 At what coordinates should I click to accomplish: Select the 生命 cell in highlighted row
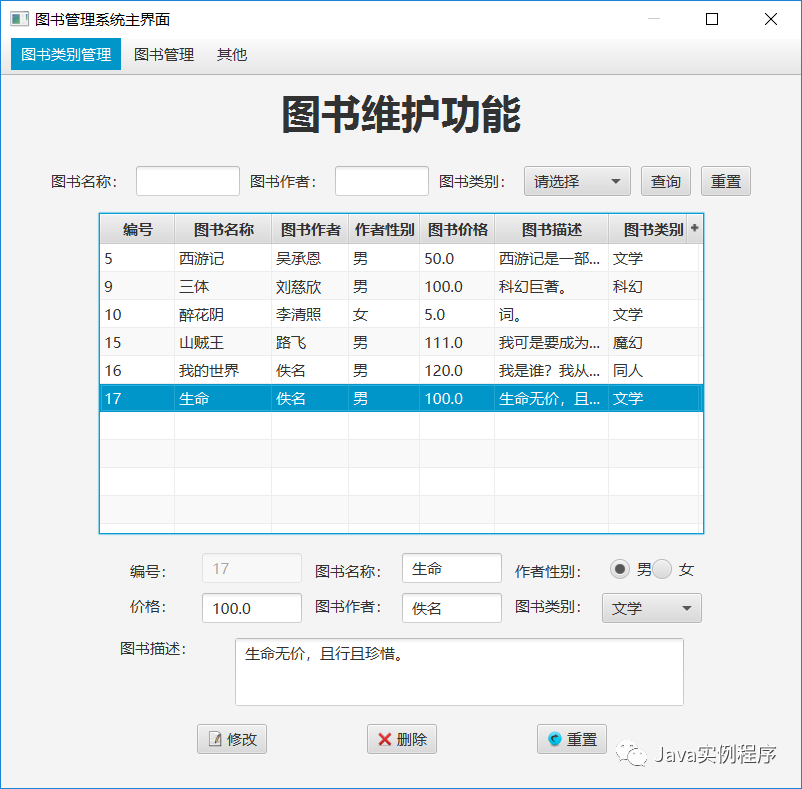[223, 398]
